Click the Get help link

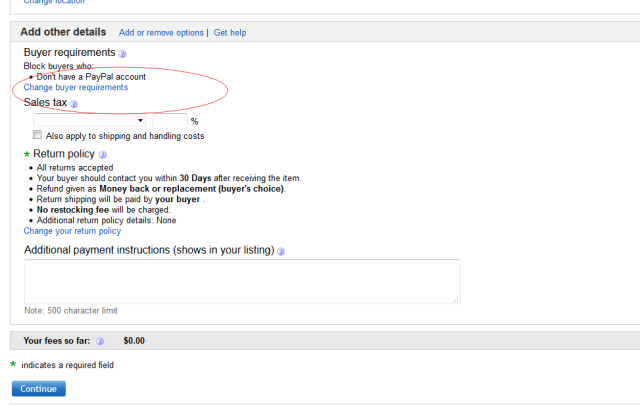[230, 33]
